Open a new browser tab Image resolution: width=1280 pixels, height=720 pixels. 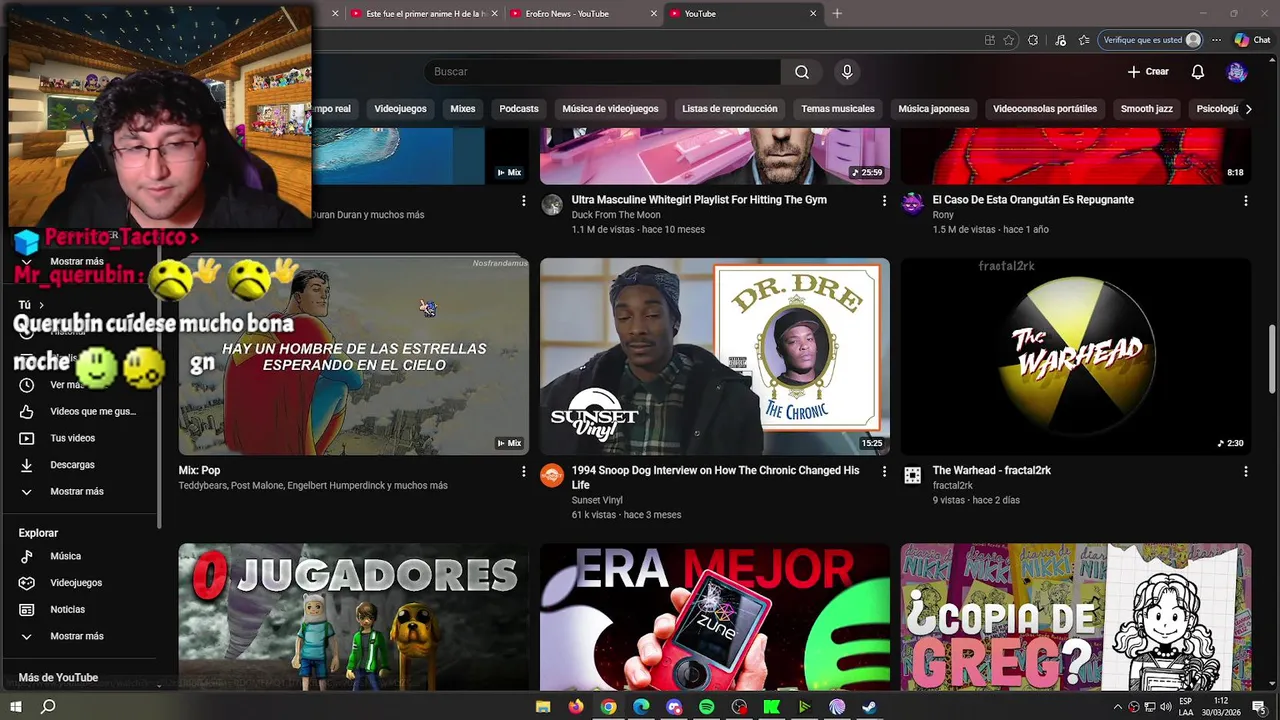point(837,14)
